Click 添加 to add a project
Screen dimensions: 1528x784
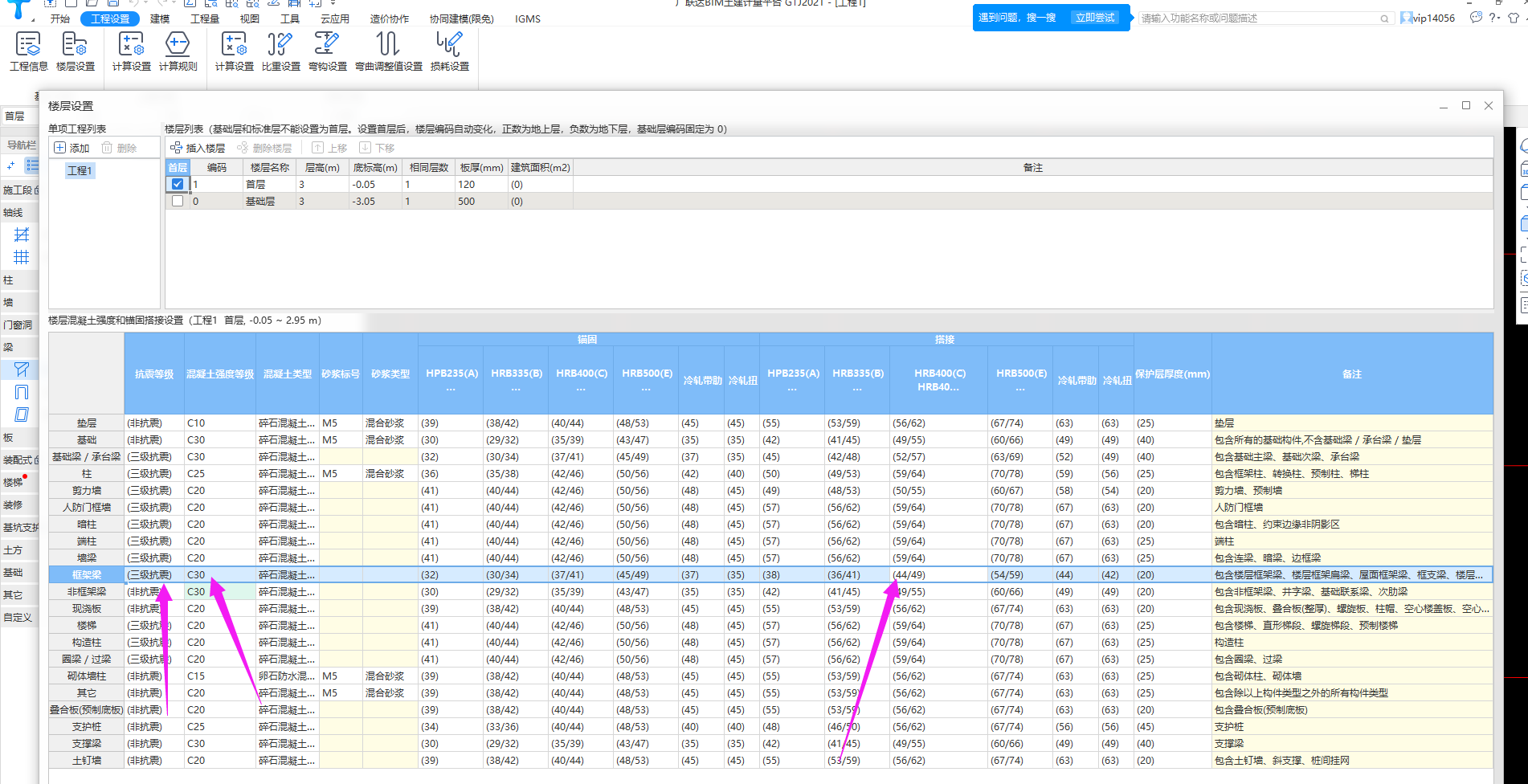72,148
